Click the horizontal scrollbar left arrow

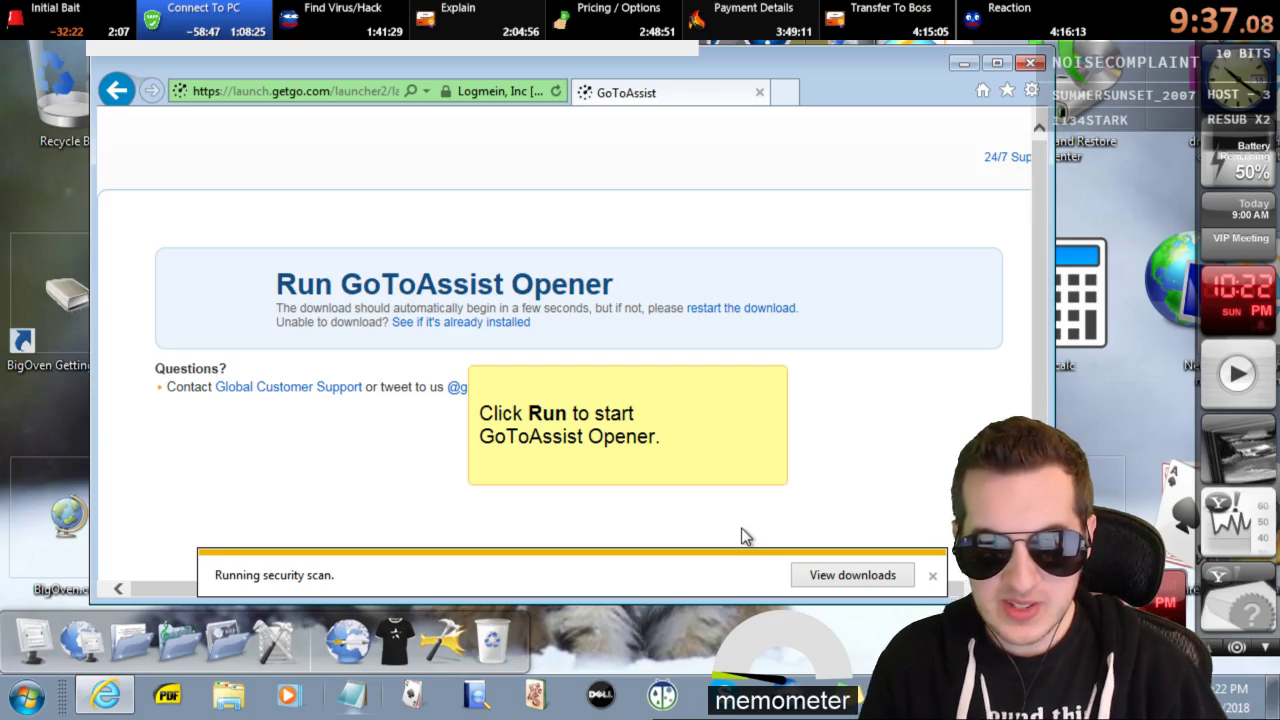click(x=118, y=588)
